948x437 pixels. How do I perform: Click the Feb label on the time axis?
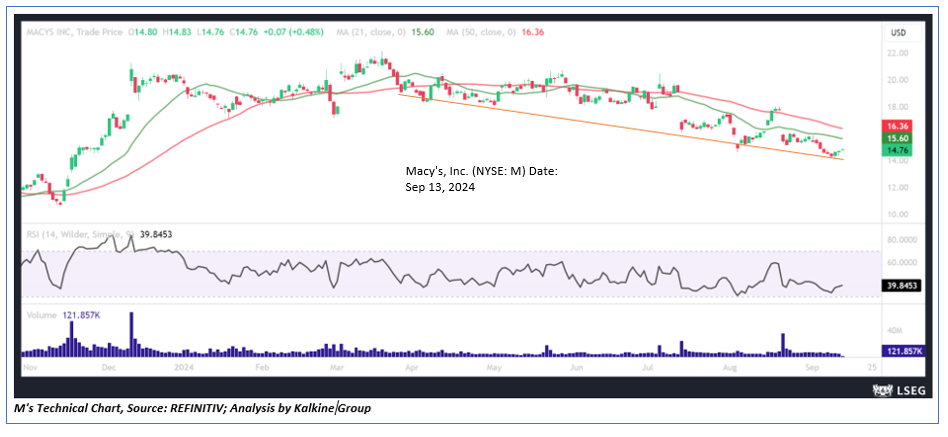click(x=262, y=367)
